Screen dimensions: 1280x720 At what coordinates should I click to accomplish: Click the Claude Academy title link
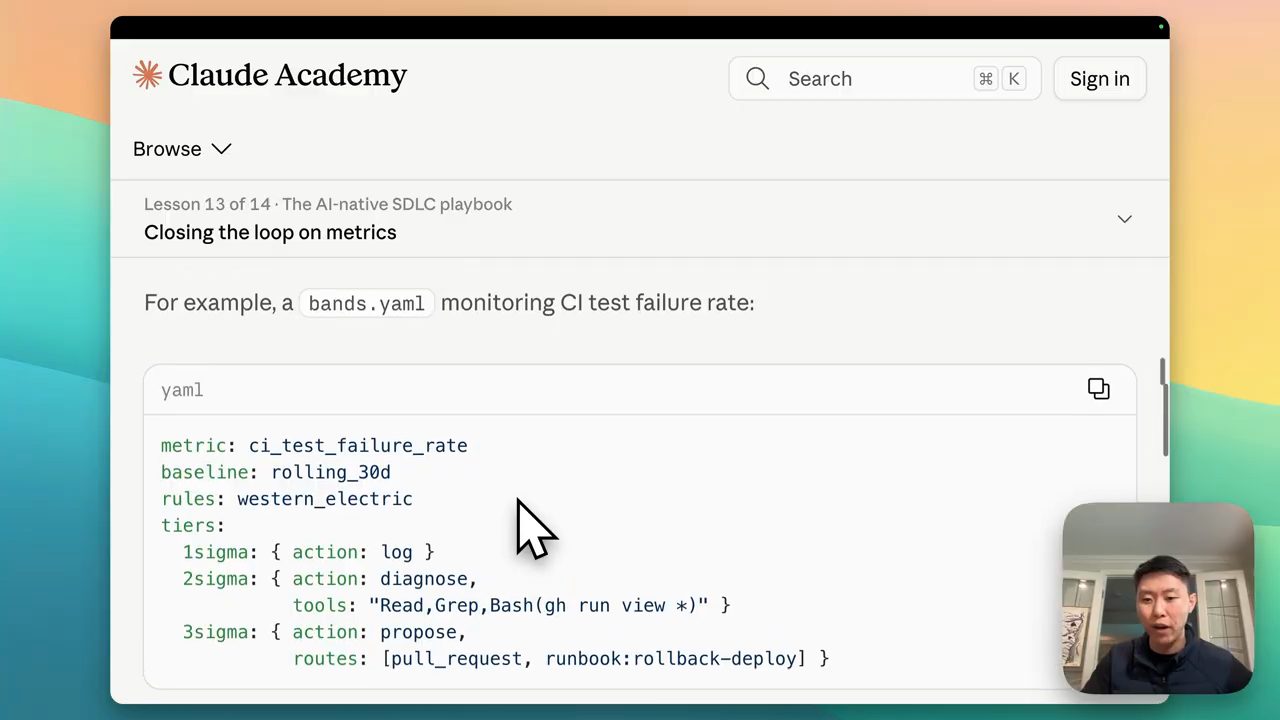pos(287,75)
